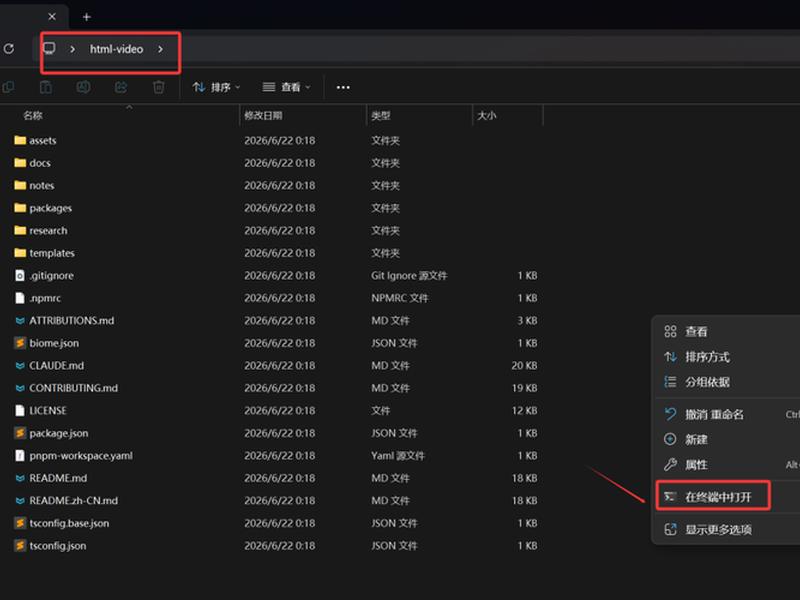The image size is (800, 600).
Task: Select the pnpm-workspace.yaml file icon
Action: (20, 456)
